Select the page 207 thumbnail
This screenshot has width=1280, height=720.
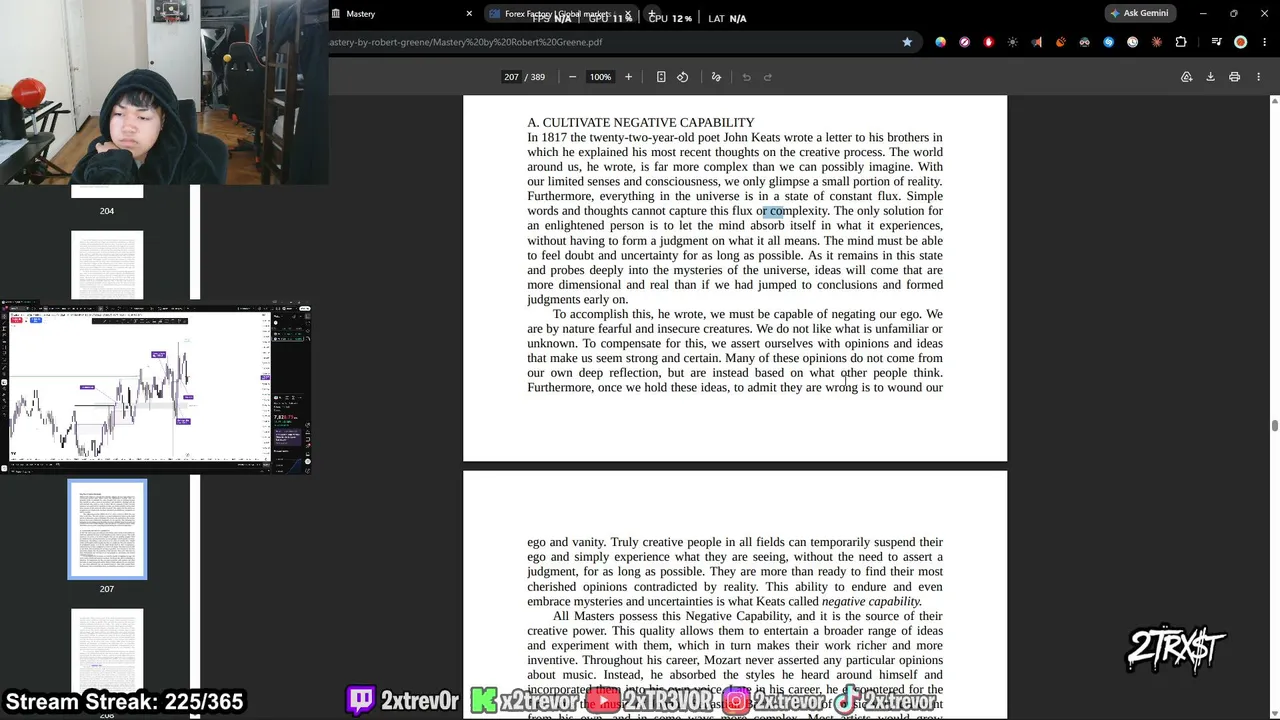(x=107, y=530)
